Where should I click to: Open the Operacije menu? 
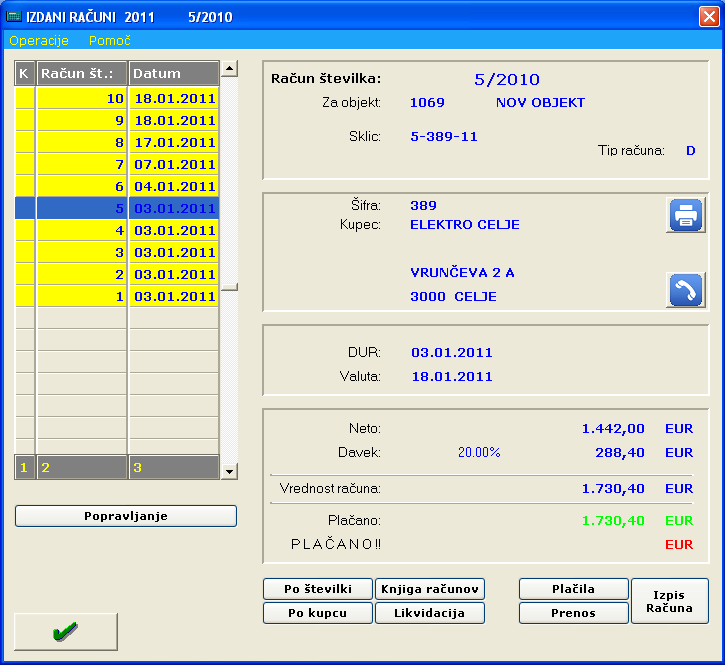point(39,41)
